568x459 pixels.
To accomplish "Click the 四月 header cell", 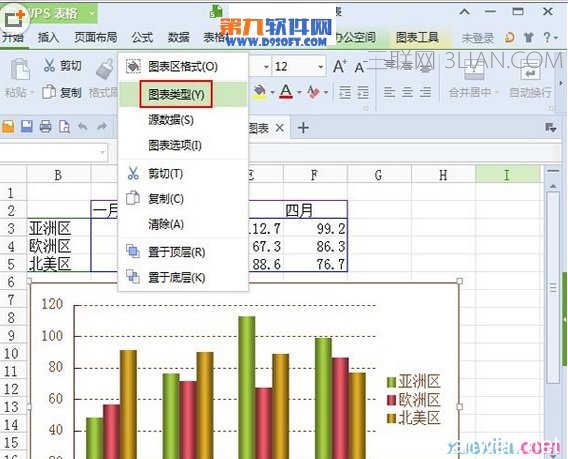I will [315, 210].
